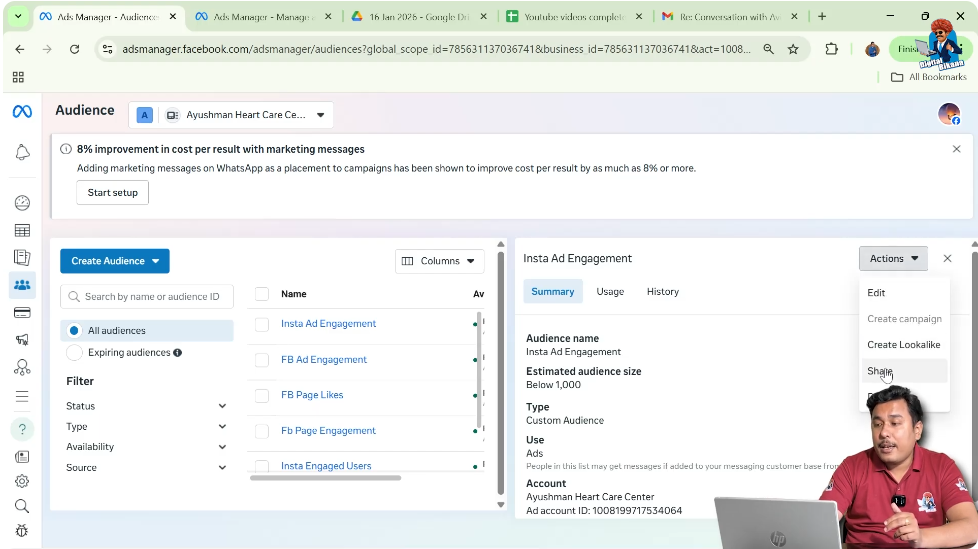Select the Expiring audiences radio button

click(74, 353)
